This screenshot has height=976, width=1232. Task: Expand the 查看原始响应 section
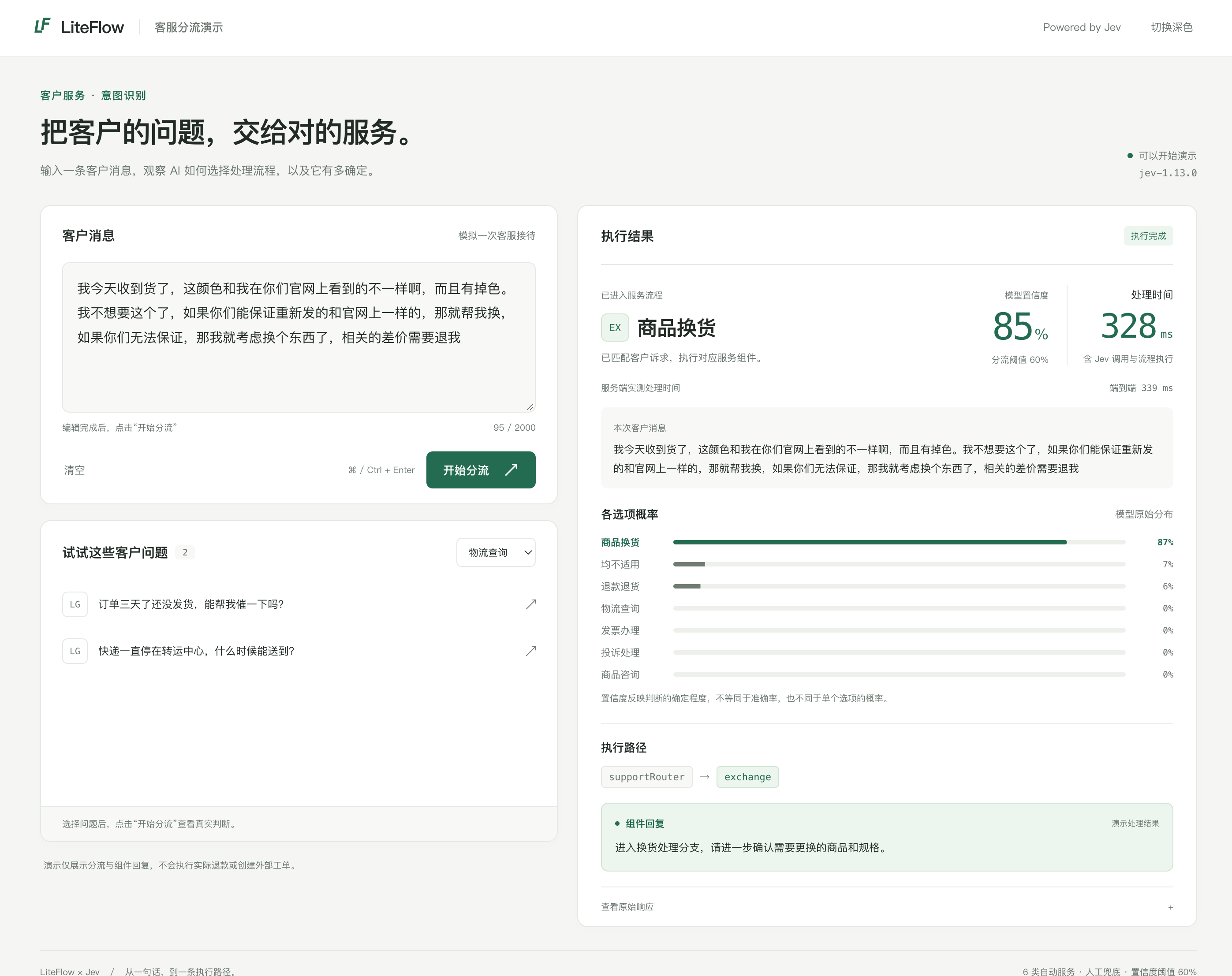coord(887,907)
